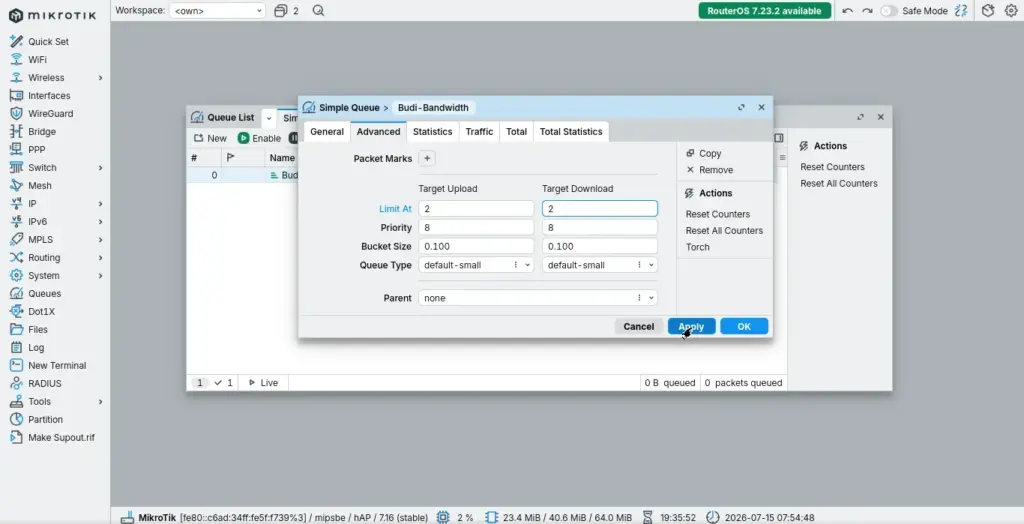Click the icon right of Safe Mode label
This screenshot has height=524, width=1024.
(x=961, y=10)
